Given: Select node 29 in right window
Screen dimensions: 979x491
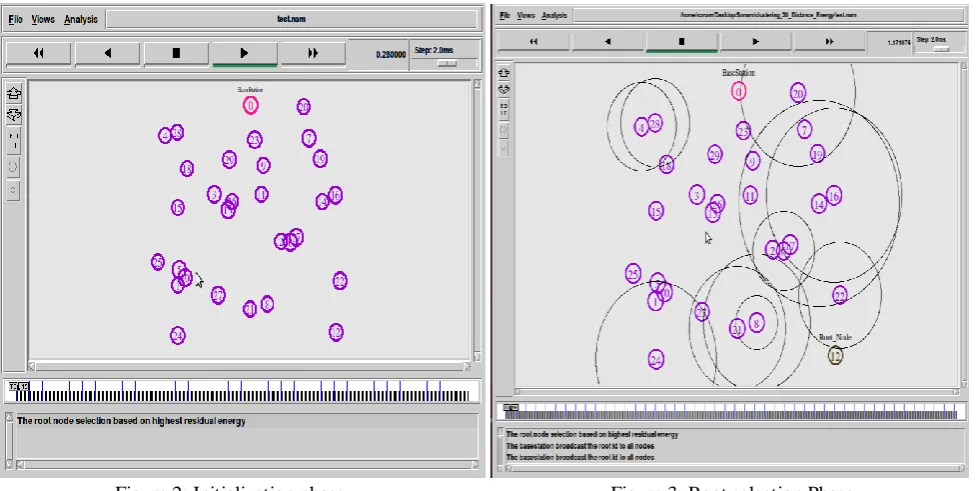Looking at the screenshot, I should coord(716,154).
